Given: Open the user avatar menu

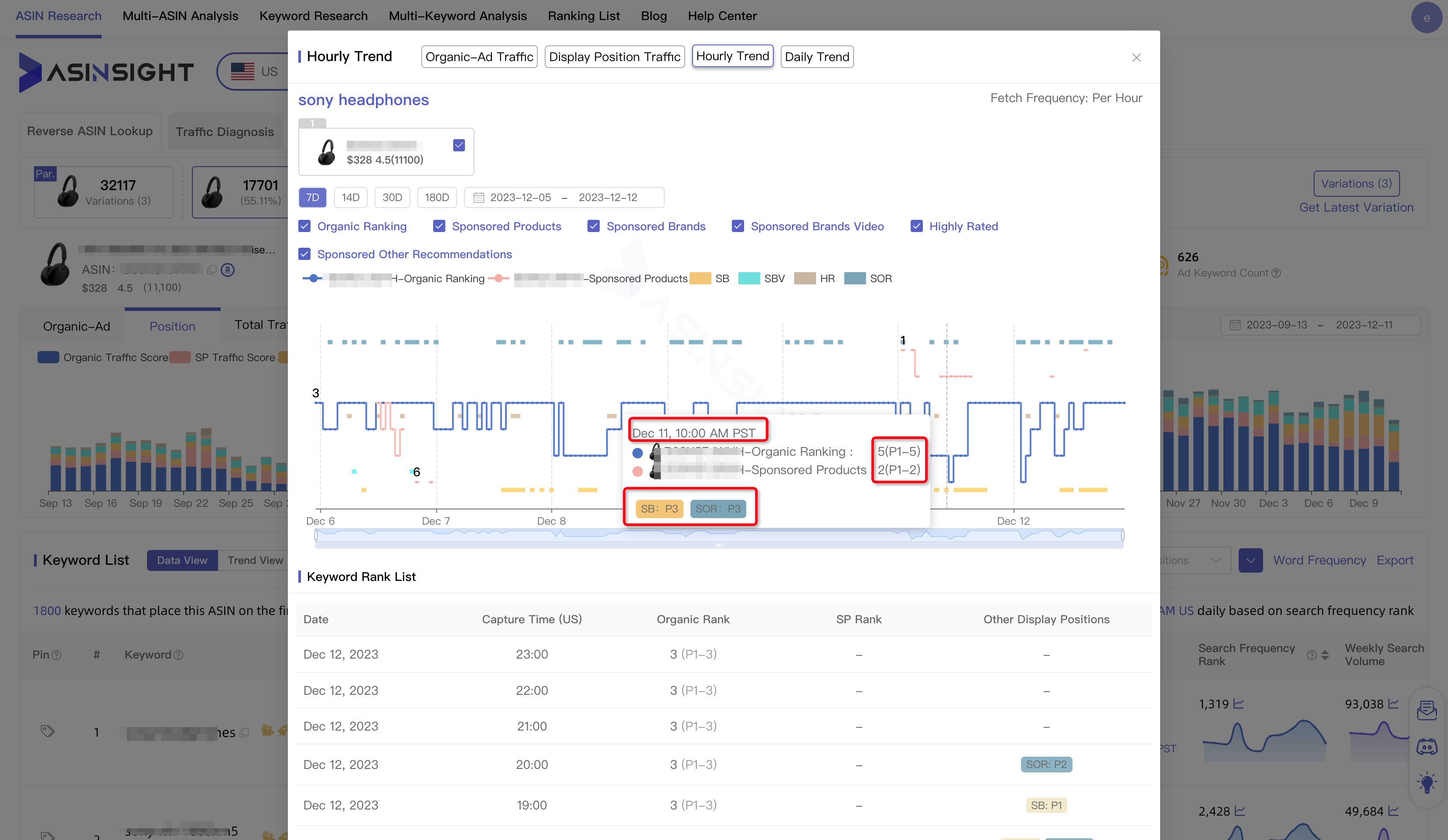Looking at the screenshot, I should [x=1426, y=18].
